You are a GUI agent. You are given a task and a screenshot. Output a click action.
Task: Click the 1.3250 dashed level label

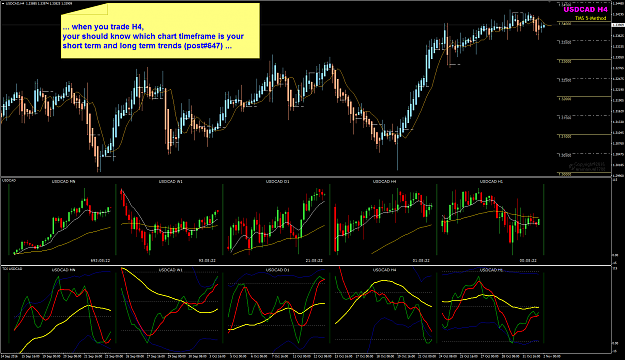coord(564,80)
